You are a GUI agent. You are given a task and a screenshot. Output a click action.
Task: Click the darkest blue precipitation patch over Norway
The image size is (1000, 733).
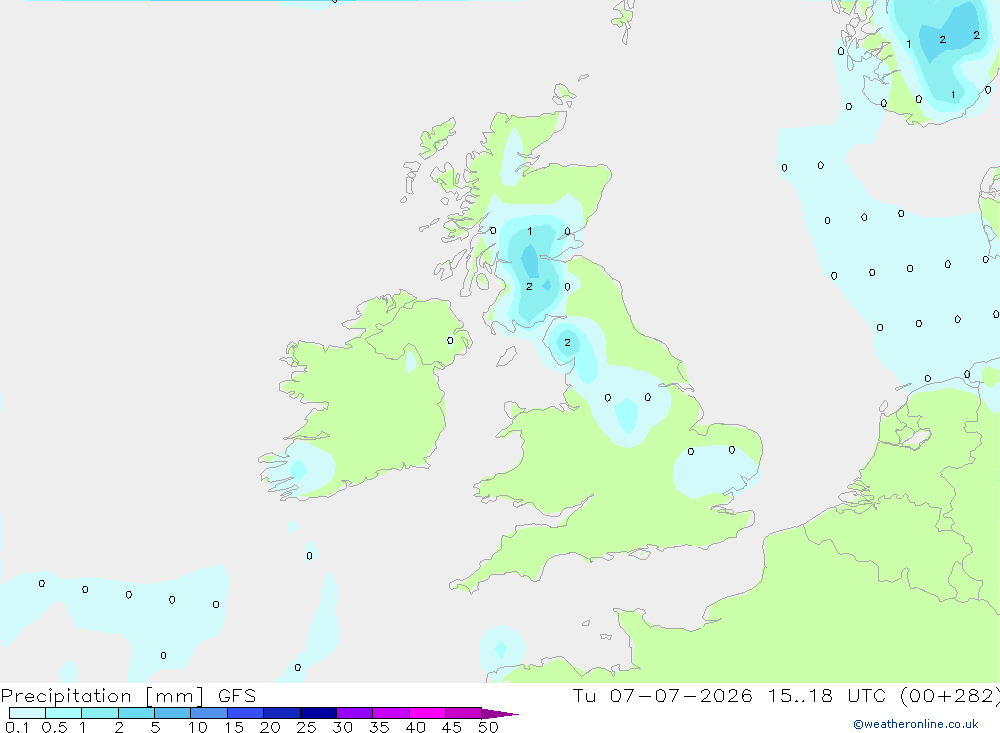coord(950,32)
